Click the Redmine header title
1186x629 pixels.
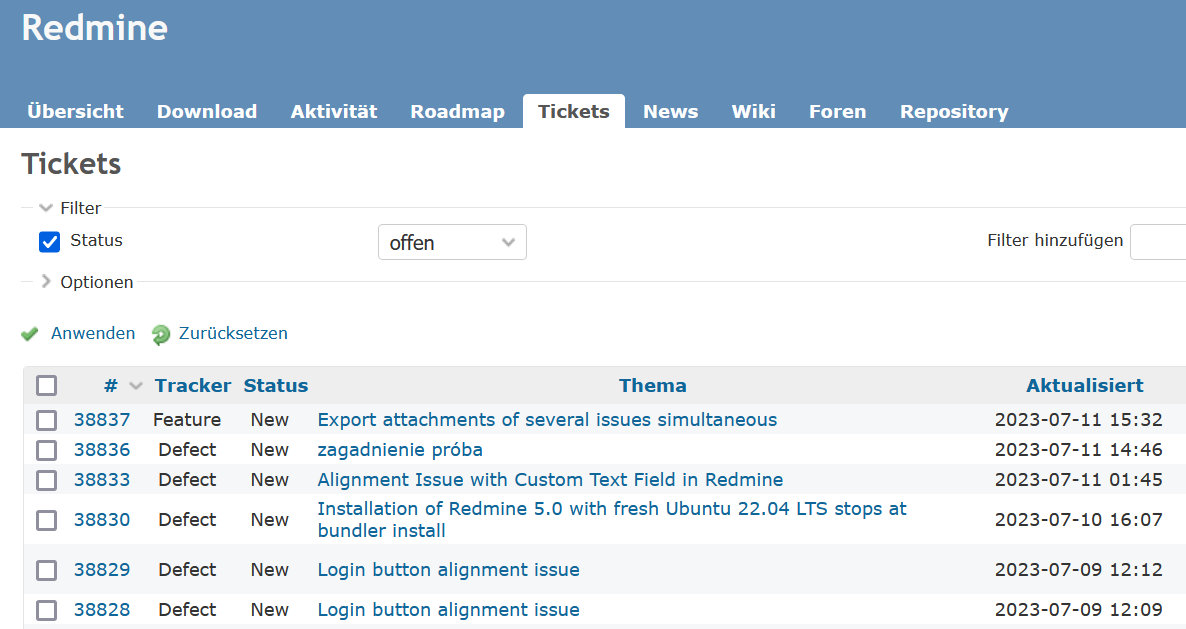[95, 28]
